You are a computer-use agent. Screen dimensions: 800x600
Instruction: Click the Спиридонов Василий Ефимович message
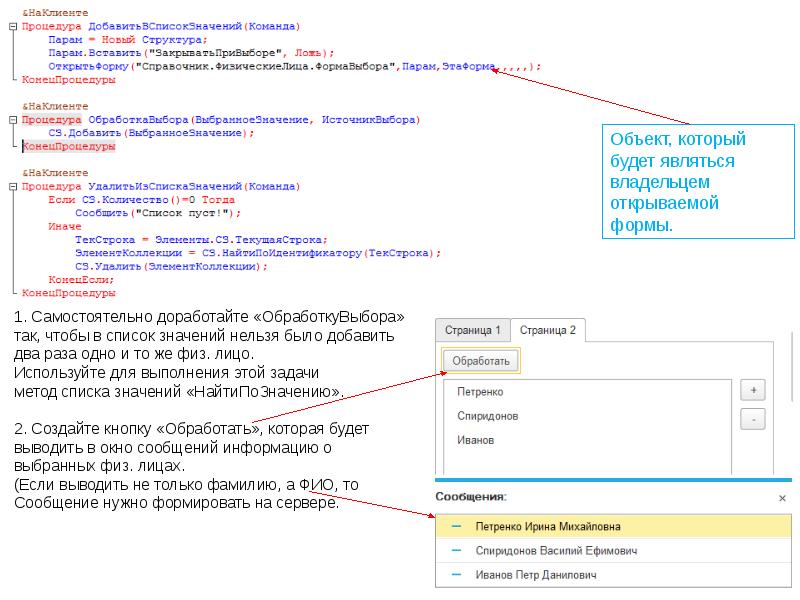556,551
